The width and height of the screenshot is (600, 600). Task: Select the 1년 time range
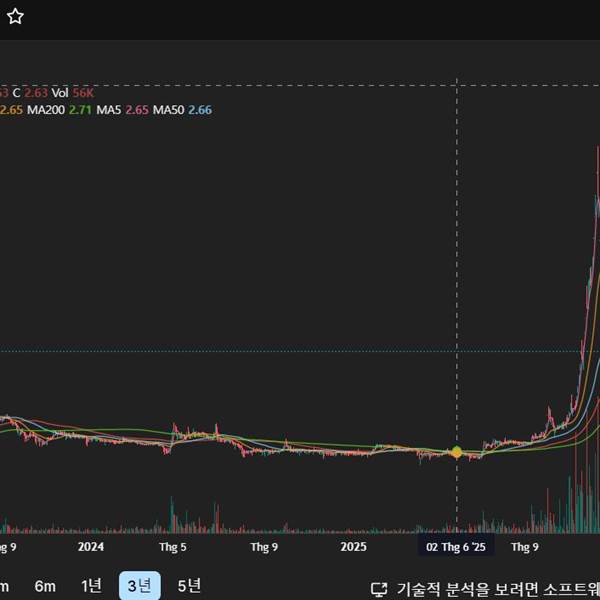[x=91, y=585]
